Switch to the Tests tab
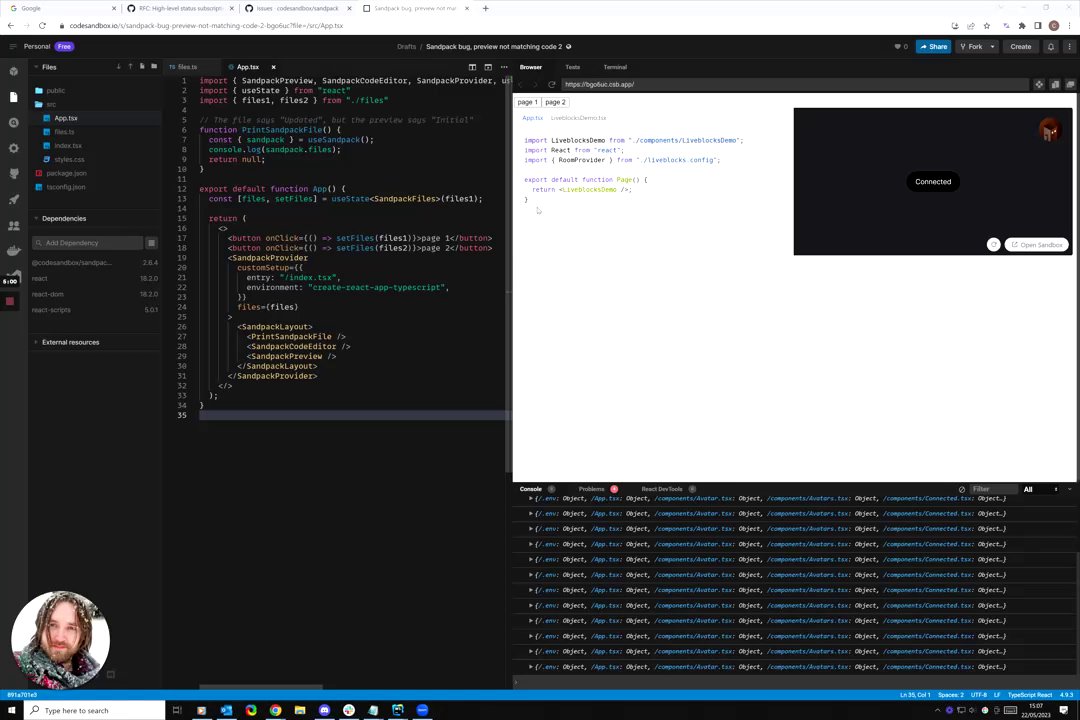The width and height of the screenshot is (1080, 720). (572, 67)
